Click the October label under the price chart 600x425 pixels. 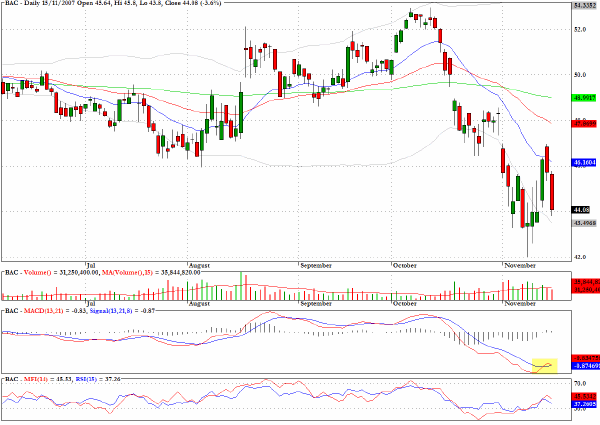(x=405, y=265)
